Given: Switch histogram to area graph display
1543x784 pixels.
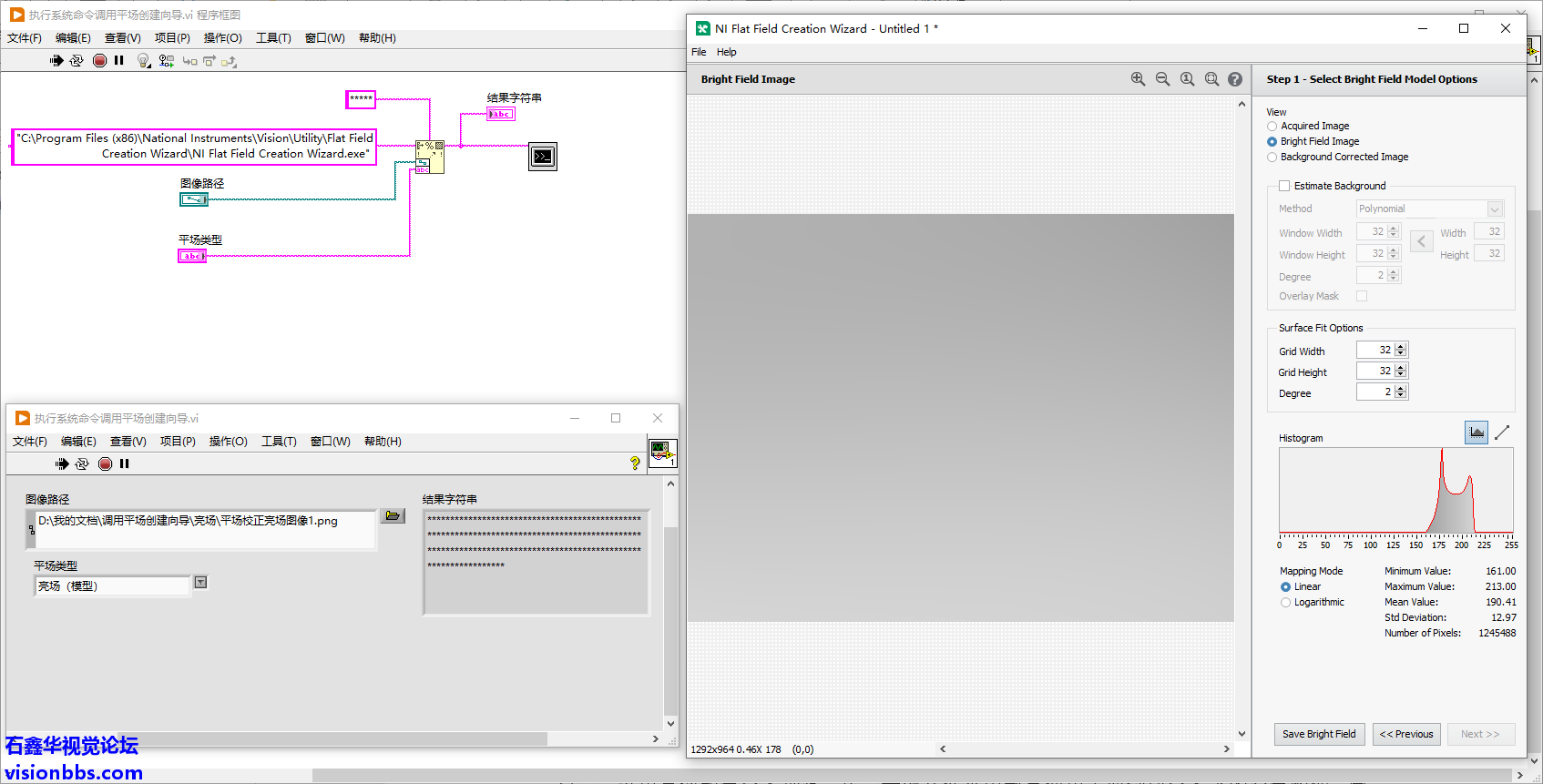Looking at the screenshot, I should [1477, 433].
